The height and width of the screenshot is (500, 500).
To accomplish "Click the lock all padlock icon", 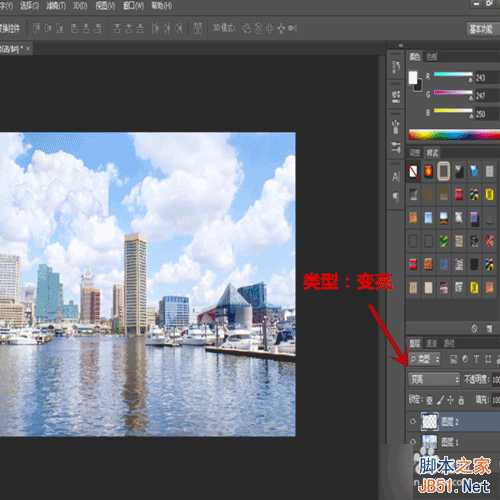I will pyautogui.click(x=461, y=400).
